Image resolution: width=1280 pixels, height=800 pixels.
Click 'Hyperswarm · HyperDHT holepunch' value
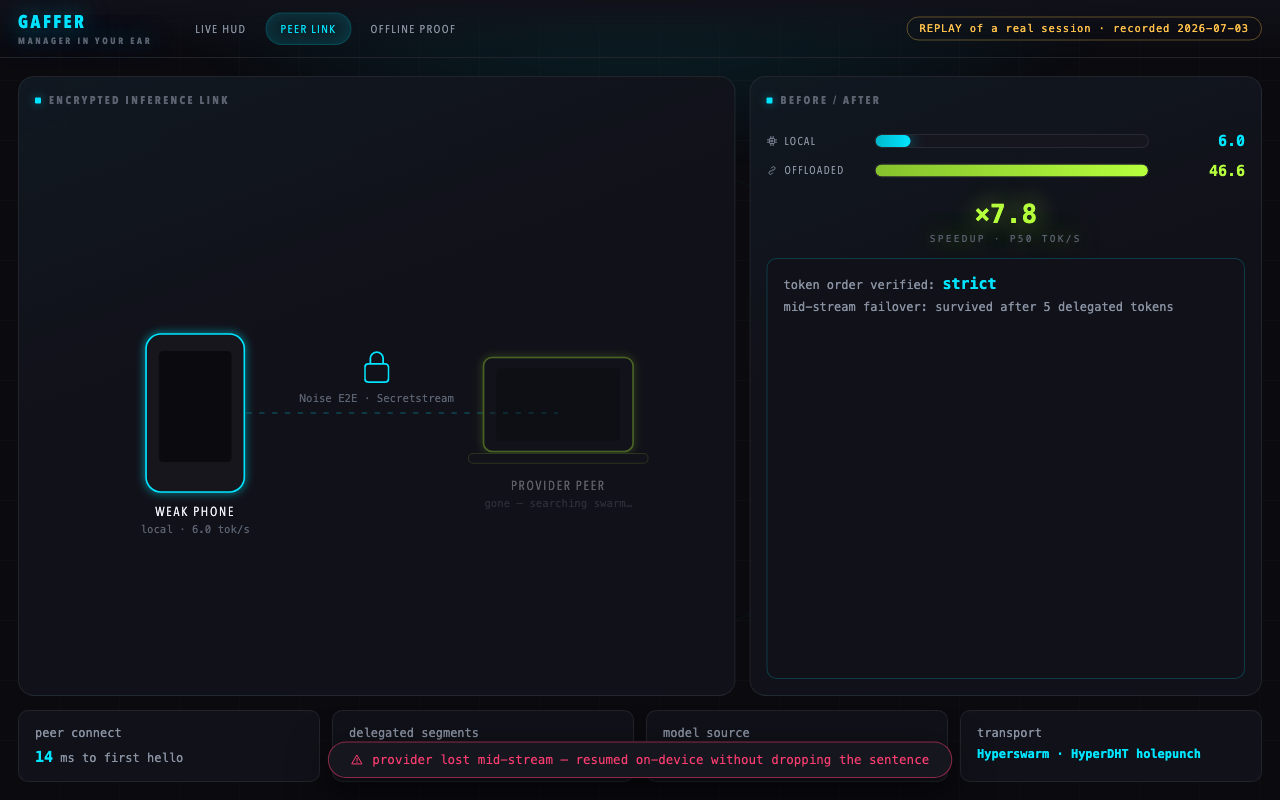[x=1089, y=754]
